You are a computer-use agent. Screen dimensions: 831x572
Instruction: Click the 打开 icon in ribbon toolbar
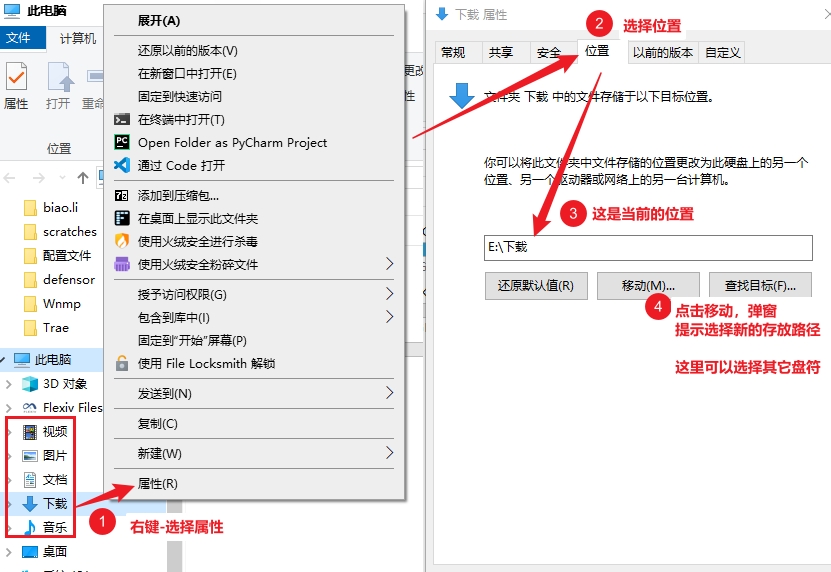(59, 78)
